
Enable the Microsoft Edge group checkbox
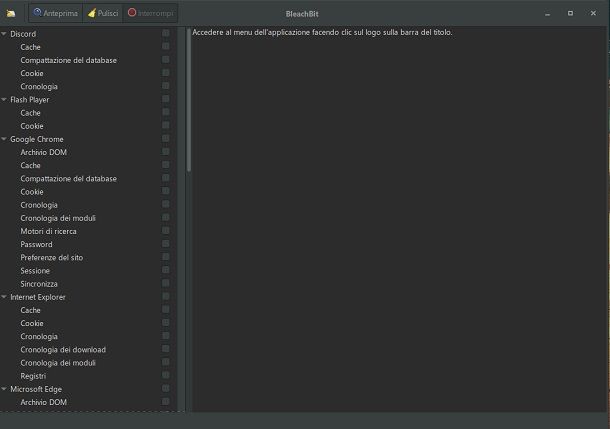click(166, 389)
